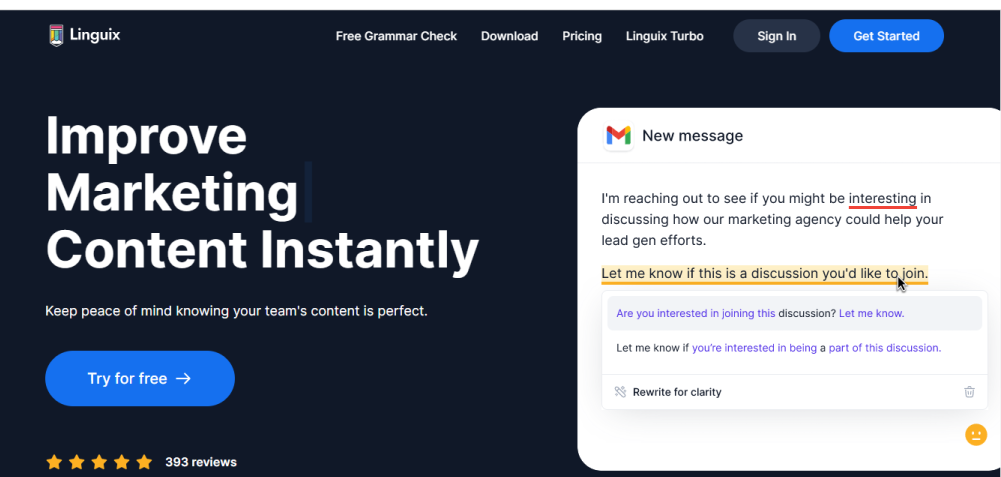Image resolution: width=1001 pixels, height=477 pixels.
Task: Click the Sign In button
Action: (x=776, y=36)
